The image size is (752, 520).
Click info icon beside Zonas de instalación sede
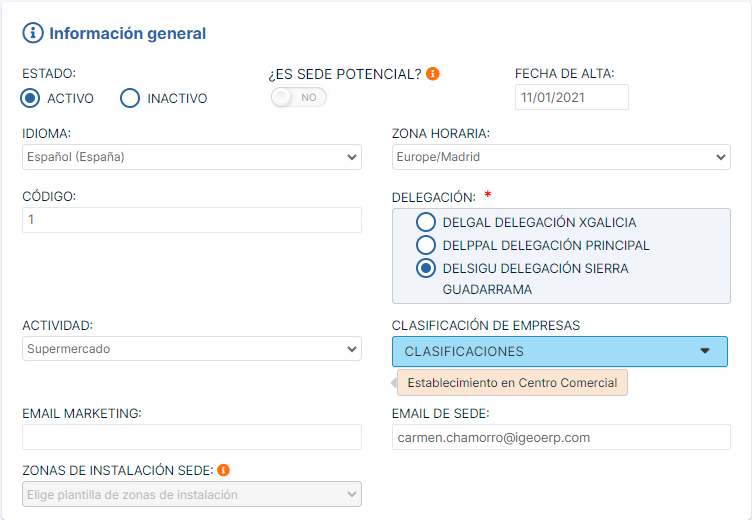pyautogui.click(x=224, y=470)
